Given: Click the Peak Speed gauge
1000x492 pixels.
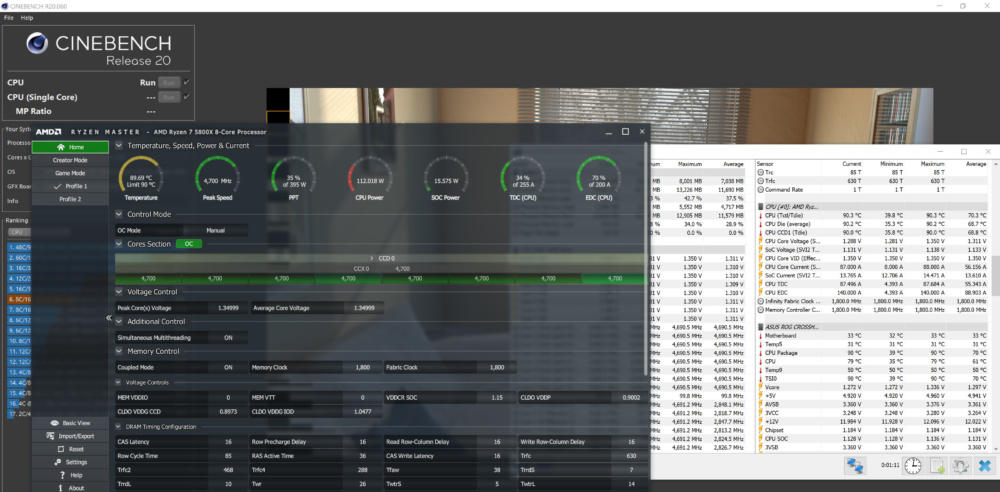Looking at the screenshot, I should [x=217, y=180].
